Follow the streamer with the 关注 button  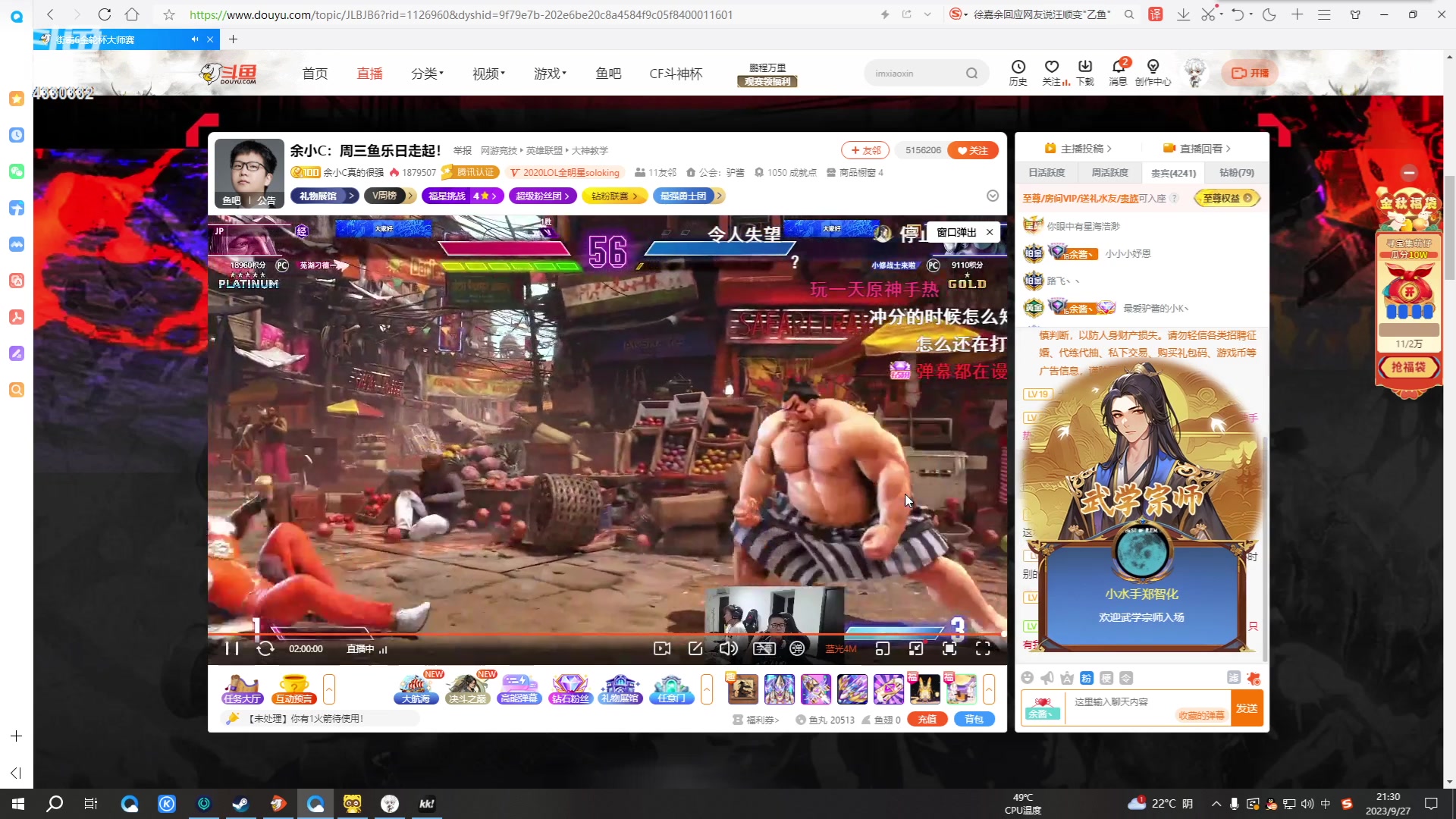tap(973, 150)
